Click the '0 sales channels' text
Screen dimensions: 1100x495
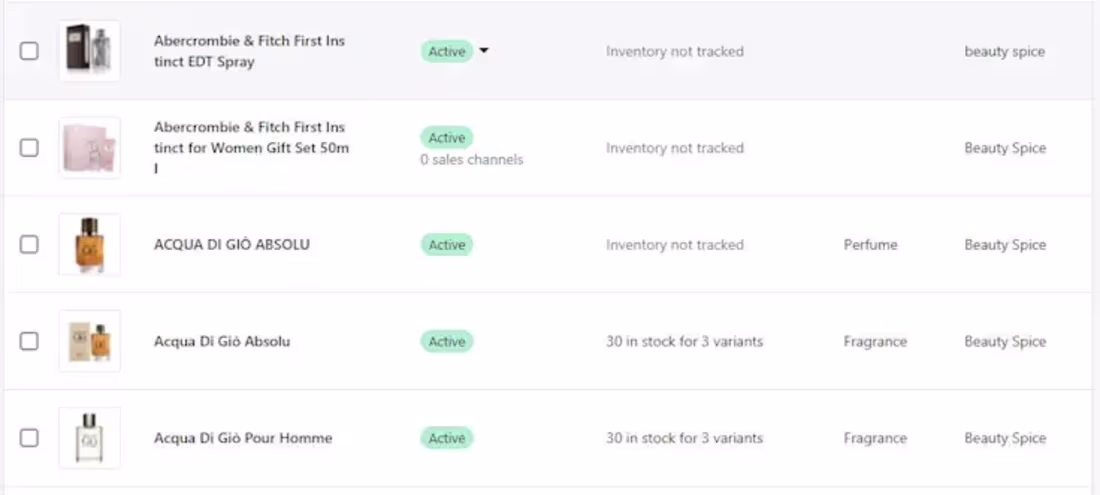[471, 160]
